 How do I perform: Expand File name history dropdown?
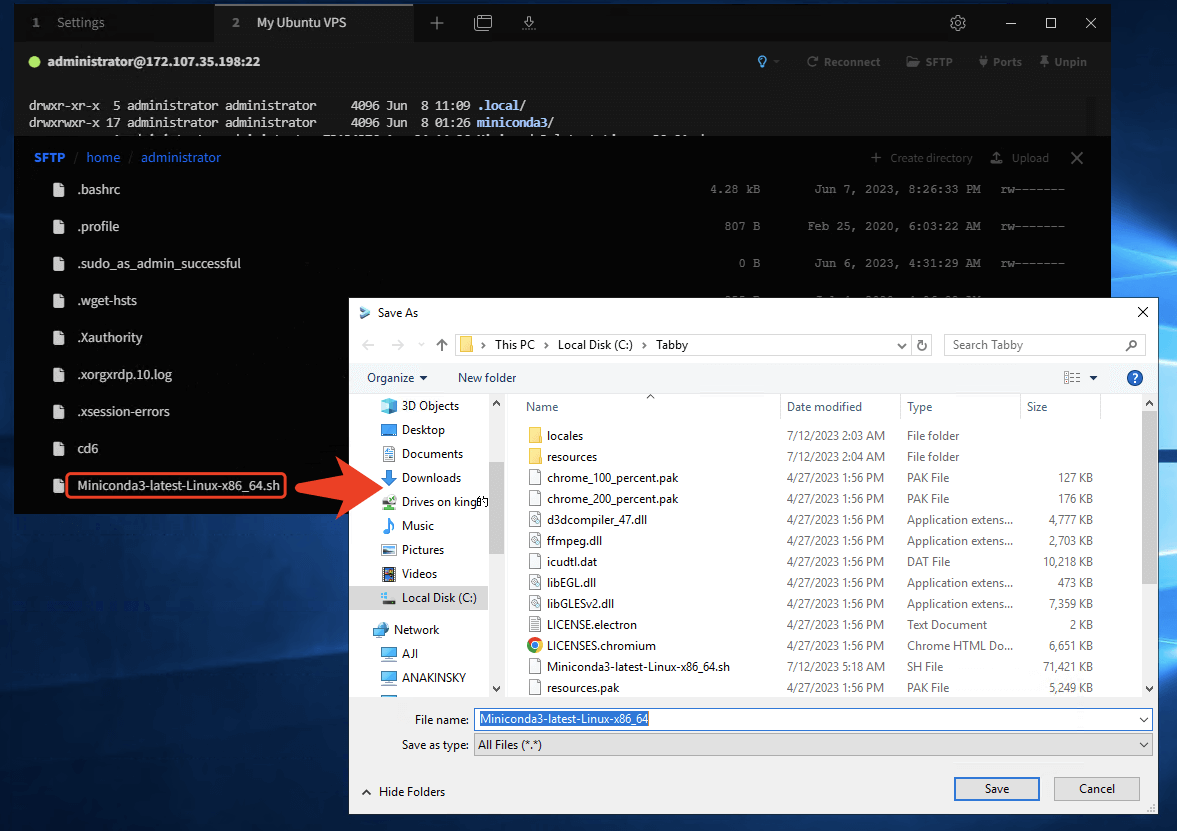[1144, 720]
